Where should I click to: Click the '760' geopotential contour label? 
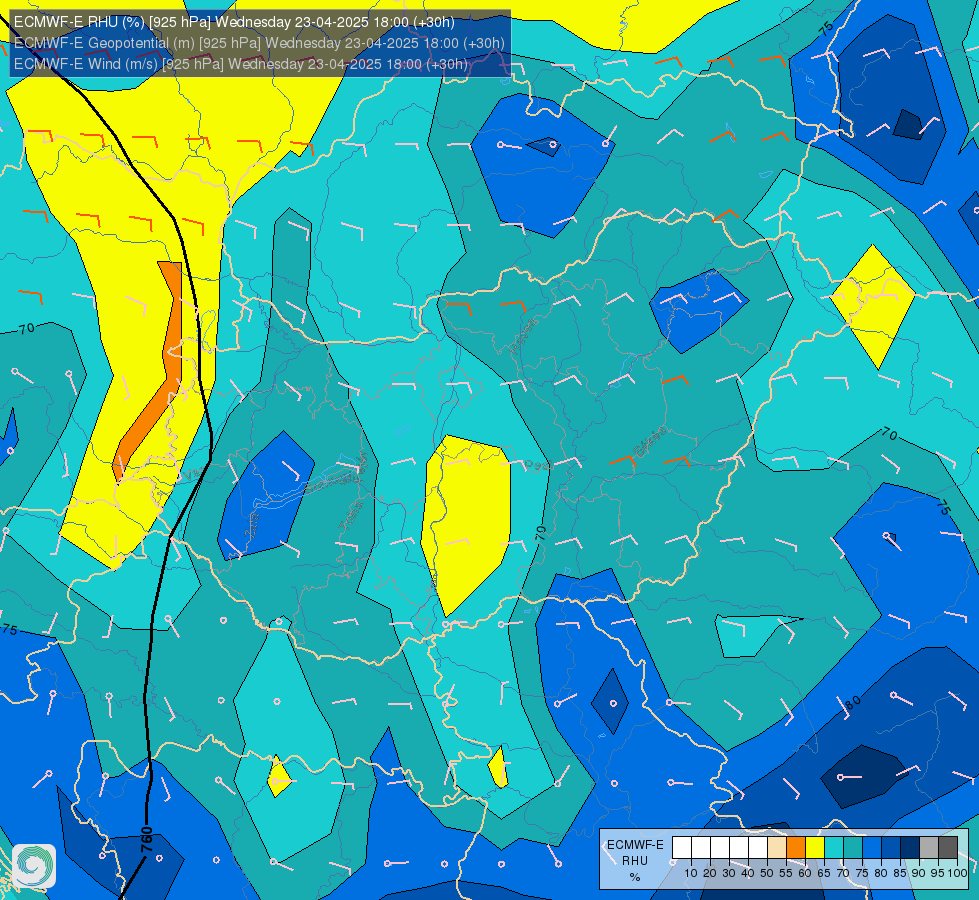pos(147,840)
